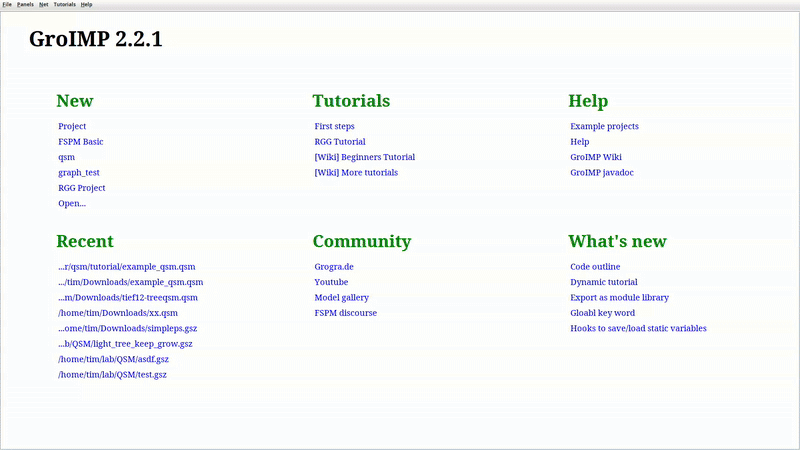Select the RGG Project template
Viewport: 800px width, 450px height.
pos(81,188)
